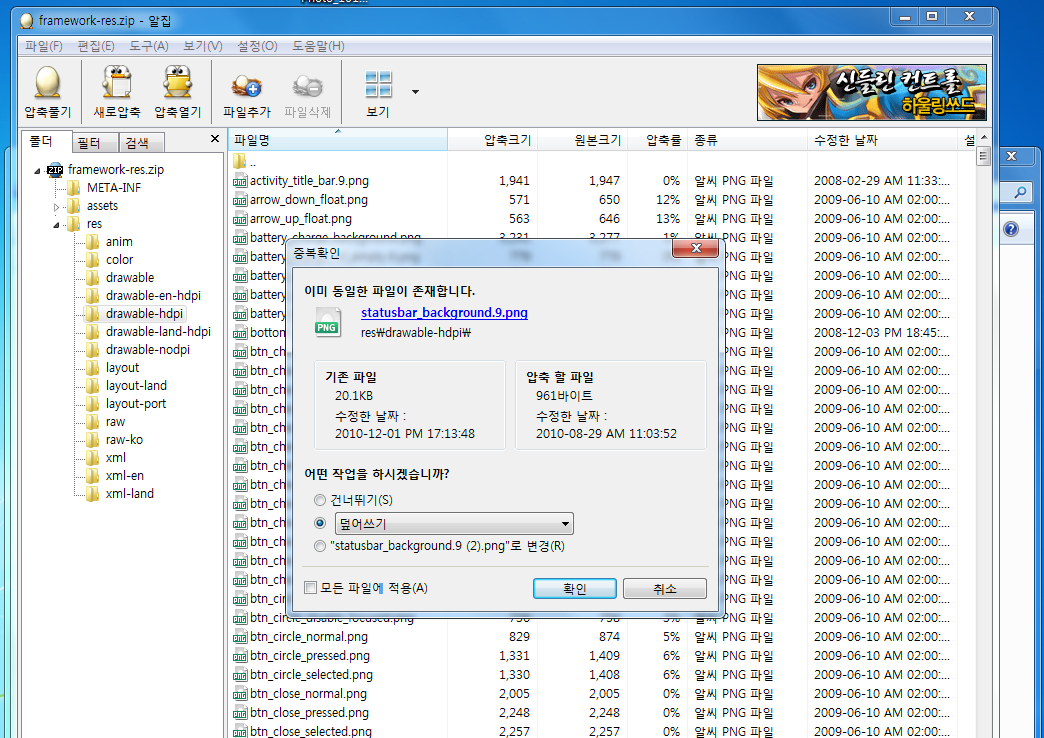Click the 확인 (OK) button
The width and height of the screenshot is (1044, 738).
coord(574,589)
